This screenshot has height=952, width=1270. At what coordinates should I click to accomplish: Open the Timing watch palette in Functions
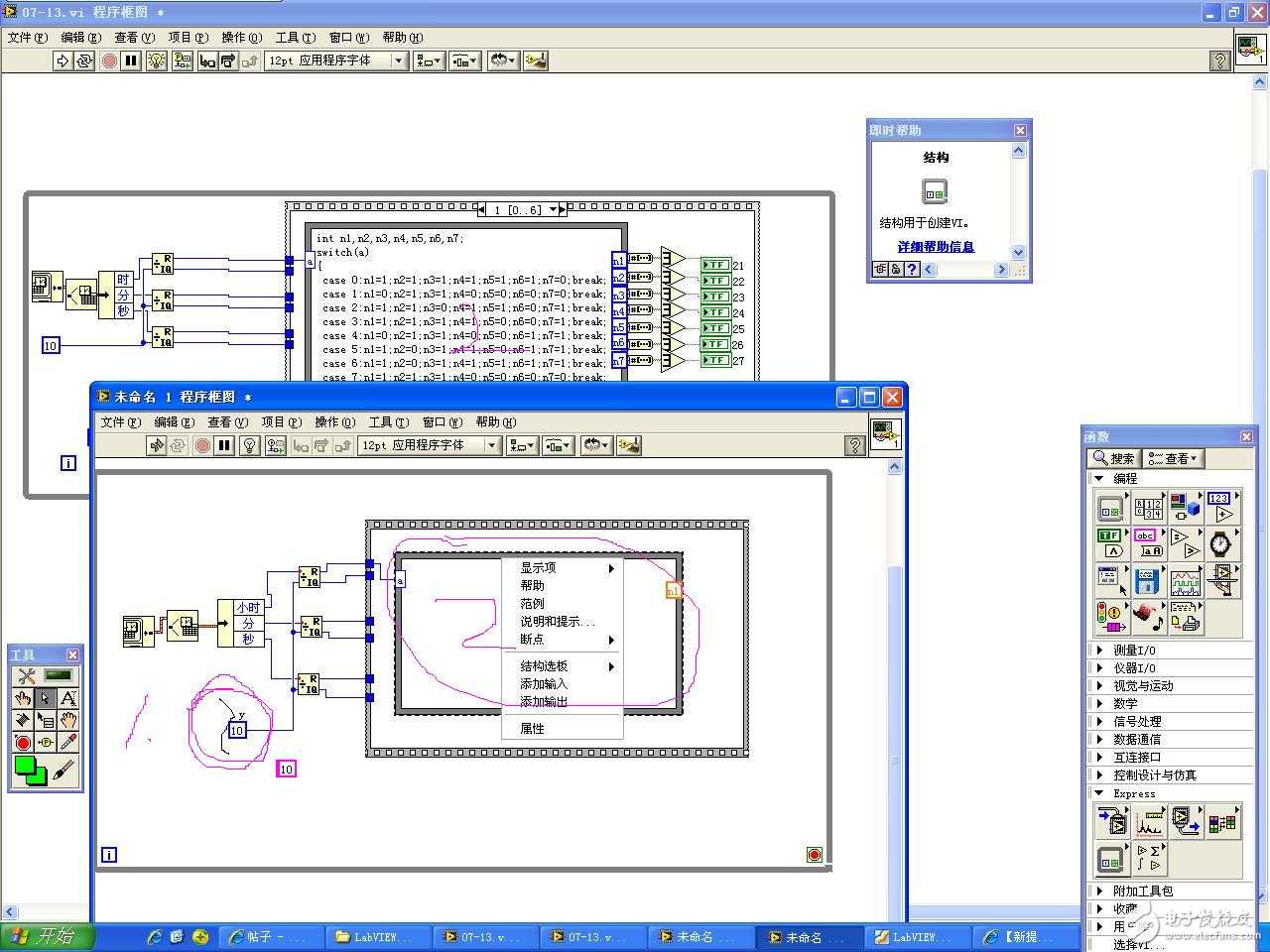point(1220,544)
